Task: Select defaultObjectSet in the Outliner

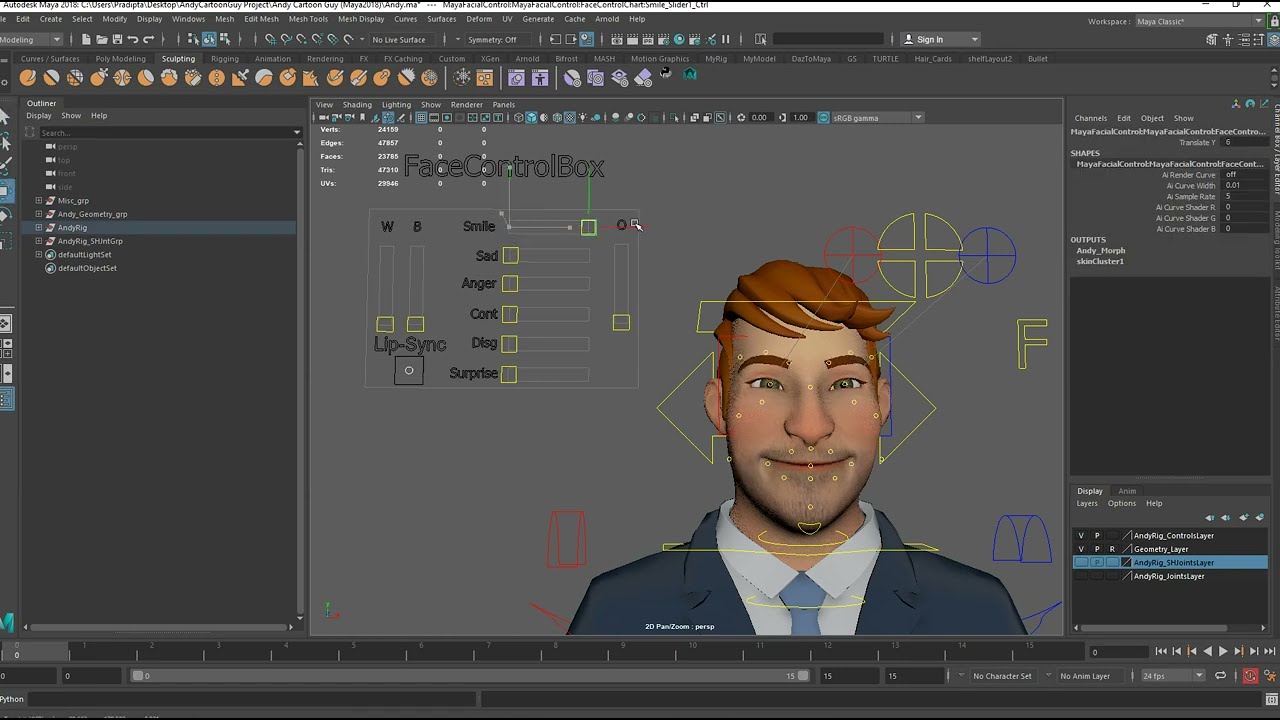Action: point(87,268)
